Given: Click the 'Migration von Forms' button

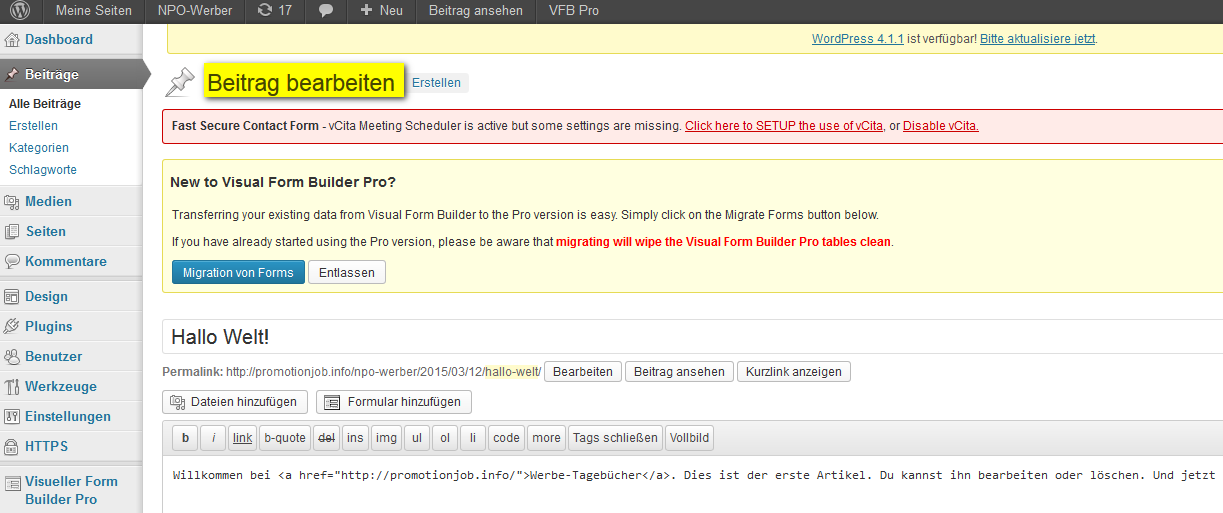Looking at the screenshot, I should pos(238,273).
